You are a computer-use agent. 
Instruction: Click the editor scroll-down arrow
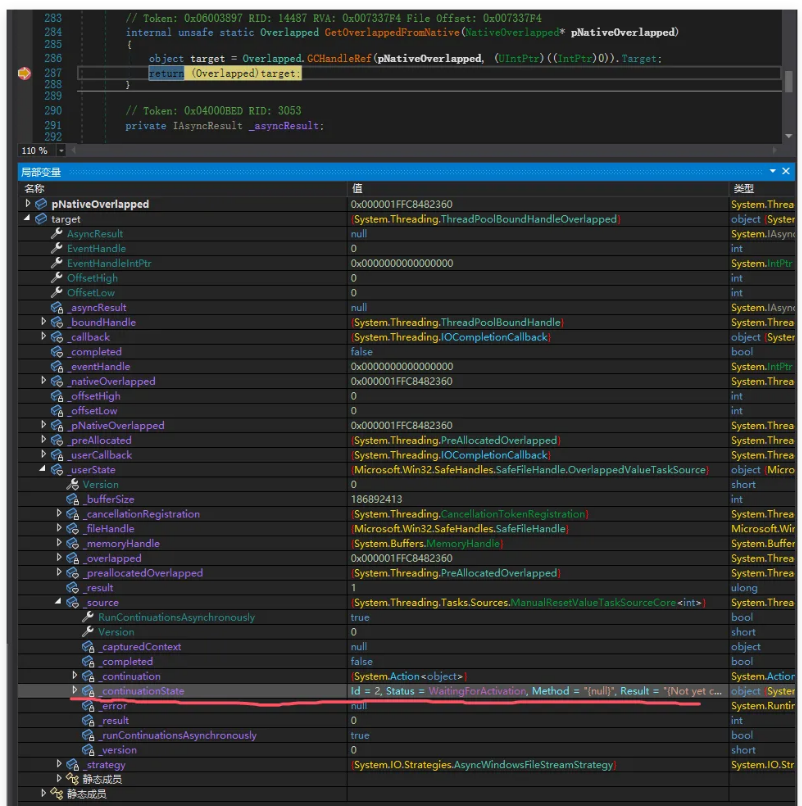pos(788,136)
